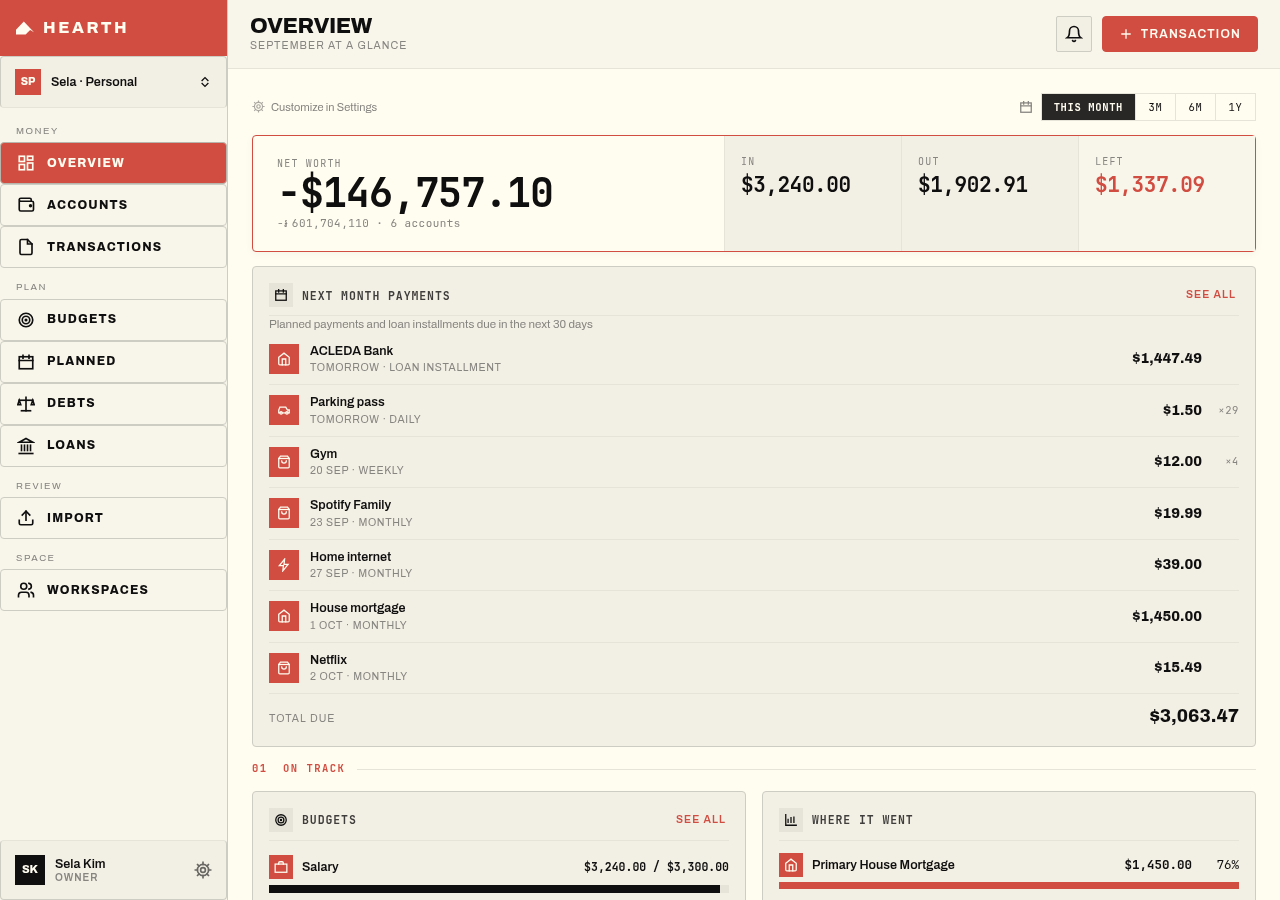Open notifications bell
1280x900 pixels.
[x=1074, y=34]
